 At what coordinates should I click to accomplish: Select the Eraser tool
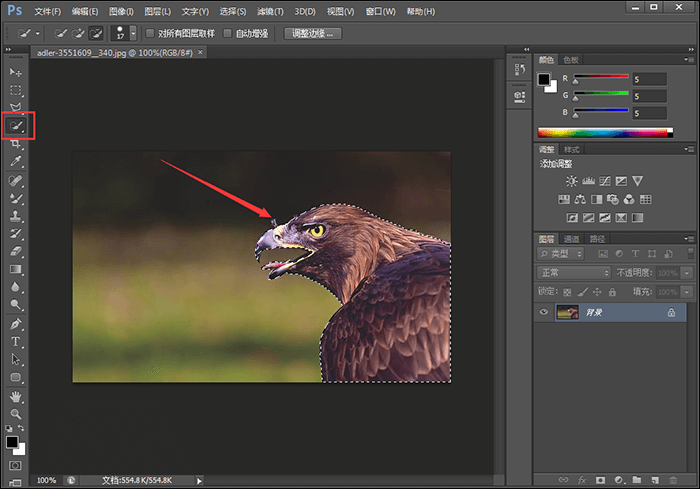[x=16, y=251]
